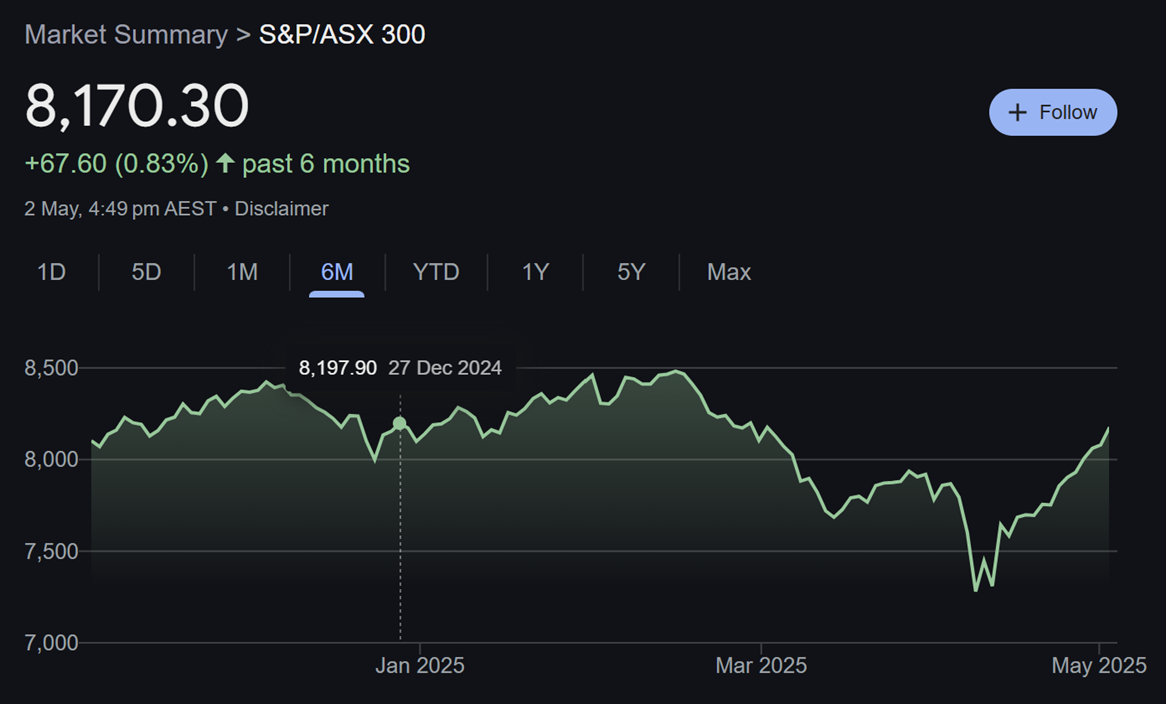Image resolution: width=1166 pixels, height=704 pixels.
Task: Switch to the 1Y time range
Action: (x=534, y=271)
